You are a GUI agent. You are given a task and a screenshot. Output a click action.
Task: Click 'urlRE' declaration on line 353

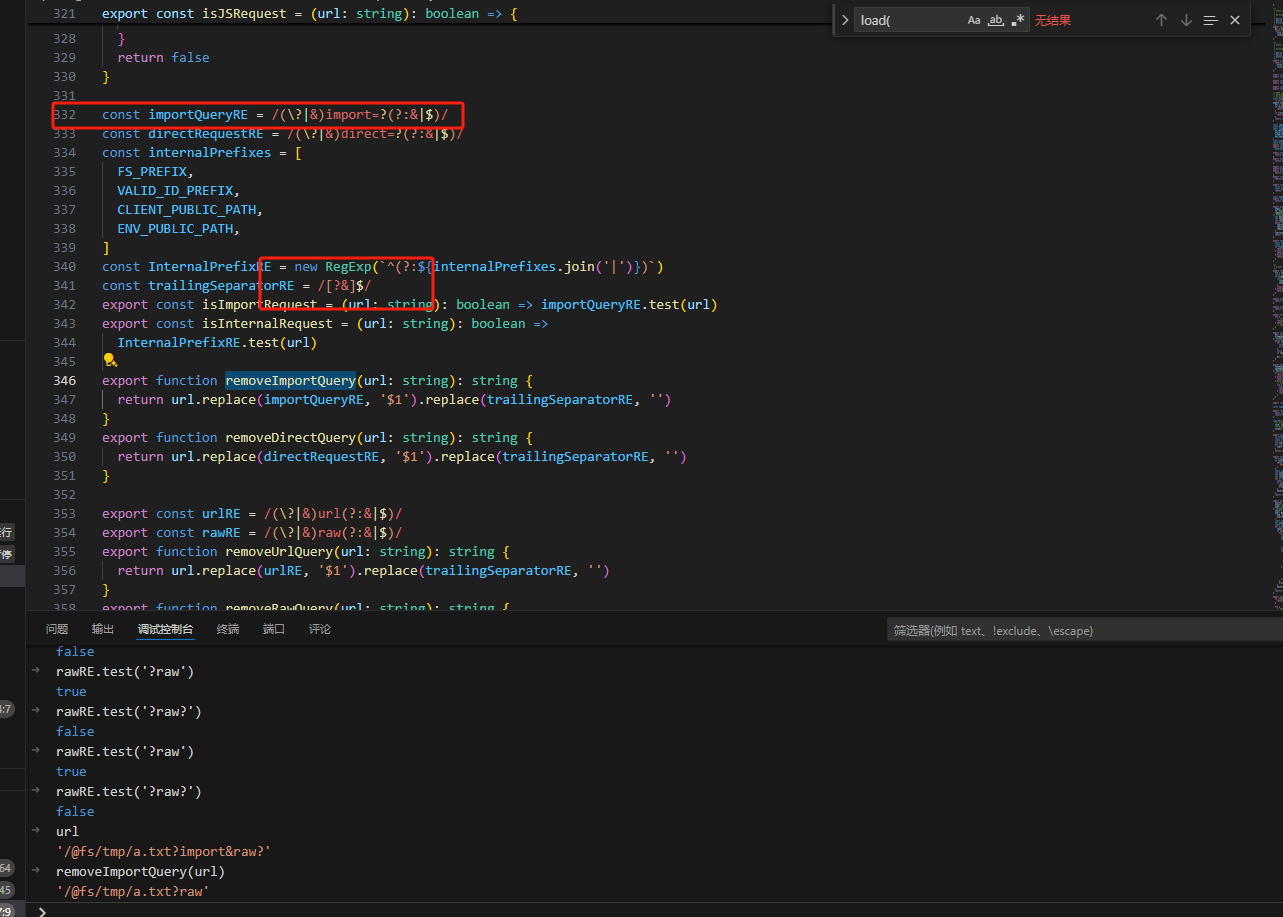(221, 514)
